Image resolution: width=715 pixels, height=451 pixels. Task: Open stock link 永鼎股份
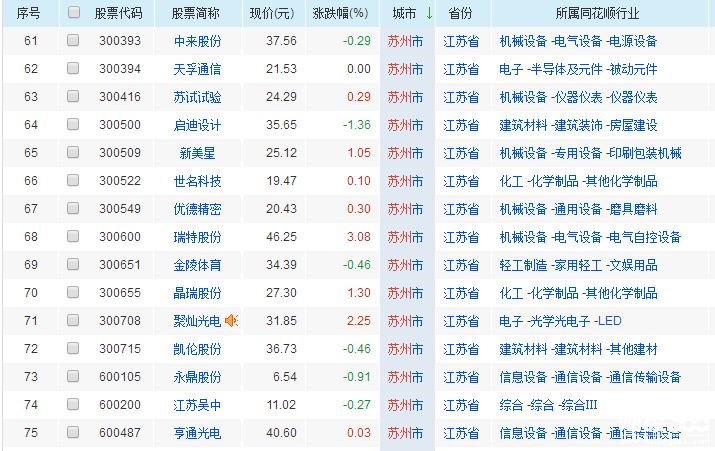197,377
